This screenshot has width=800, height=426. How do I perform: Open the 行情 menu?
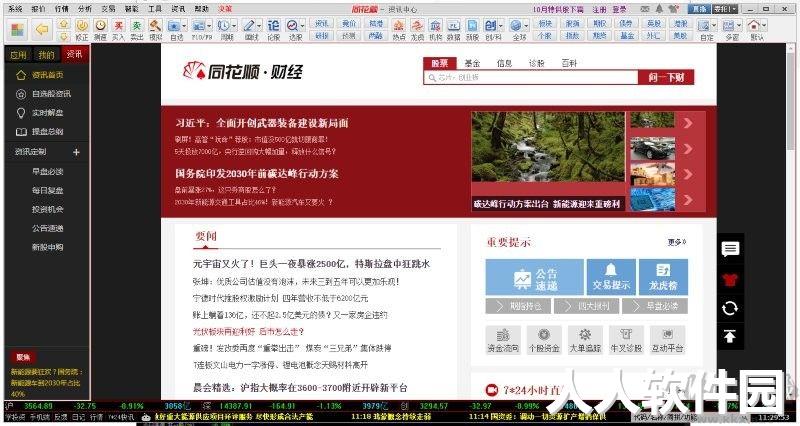(62, 9)
